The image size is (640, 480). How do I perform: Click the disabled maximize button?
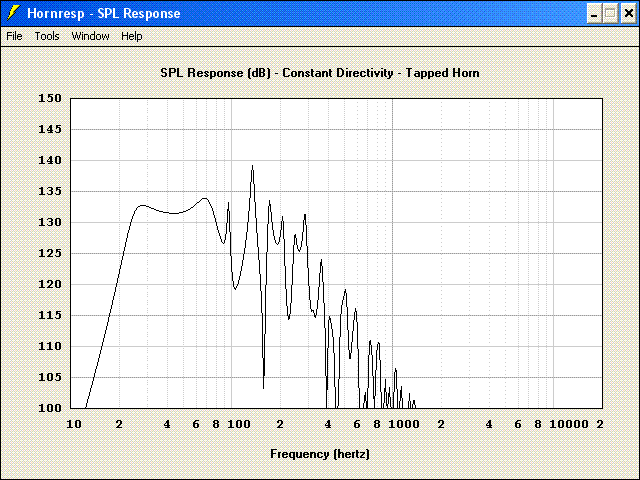(611, 13)
